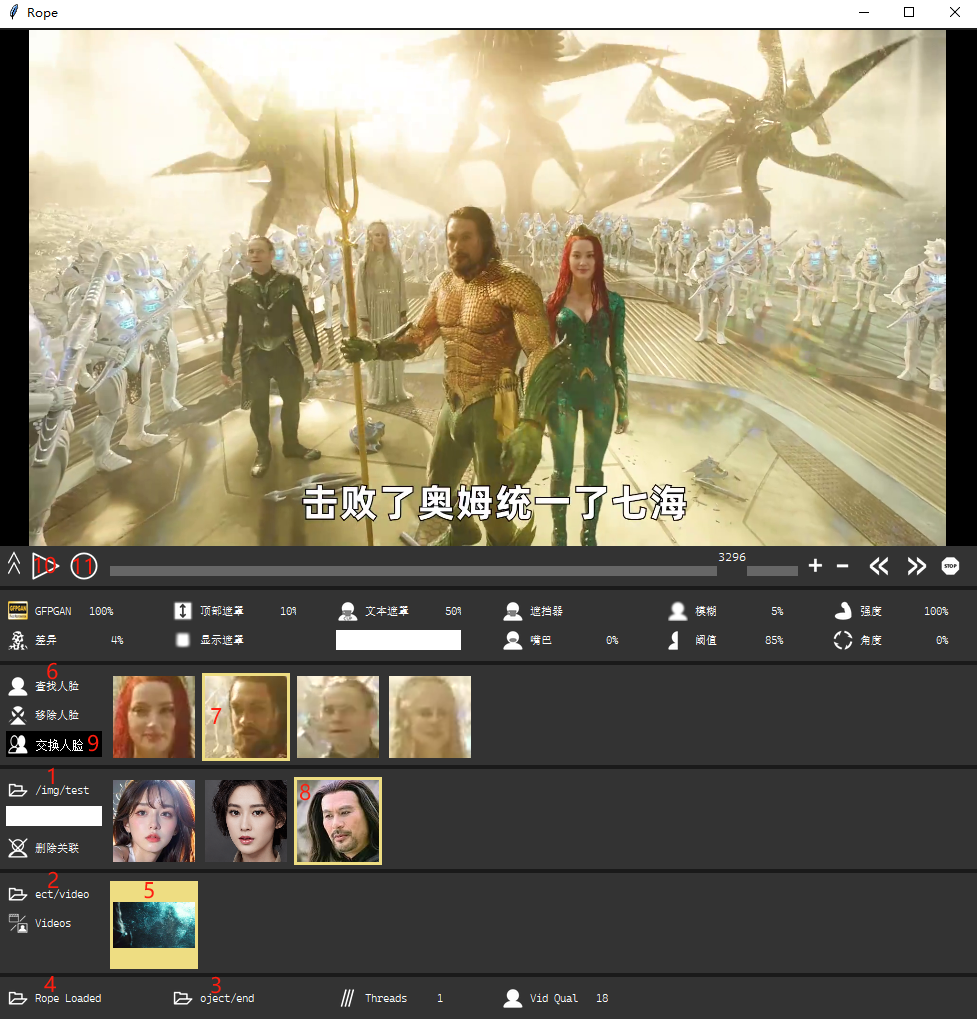Toggle the 显示遮罩 (show mask) checkbox
This screenshot has width=977, height=1019.
click(x=185, y=639)
